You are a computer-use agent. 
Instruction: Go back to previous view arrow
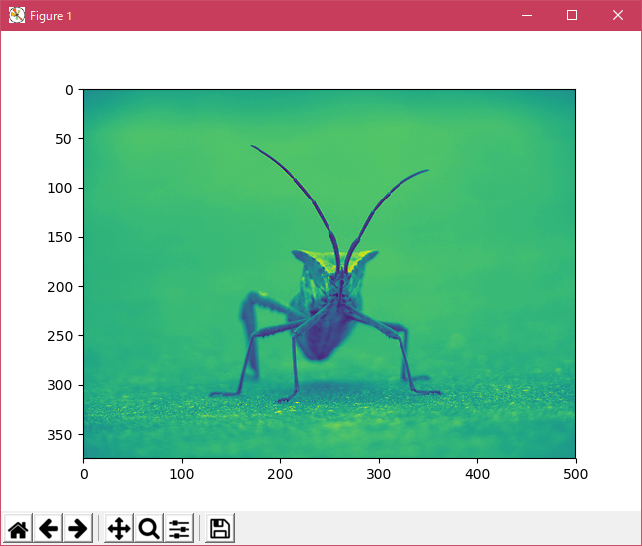click(x=48, y=528)
